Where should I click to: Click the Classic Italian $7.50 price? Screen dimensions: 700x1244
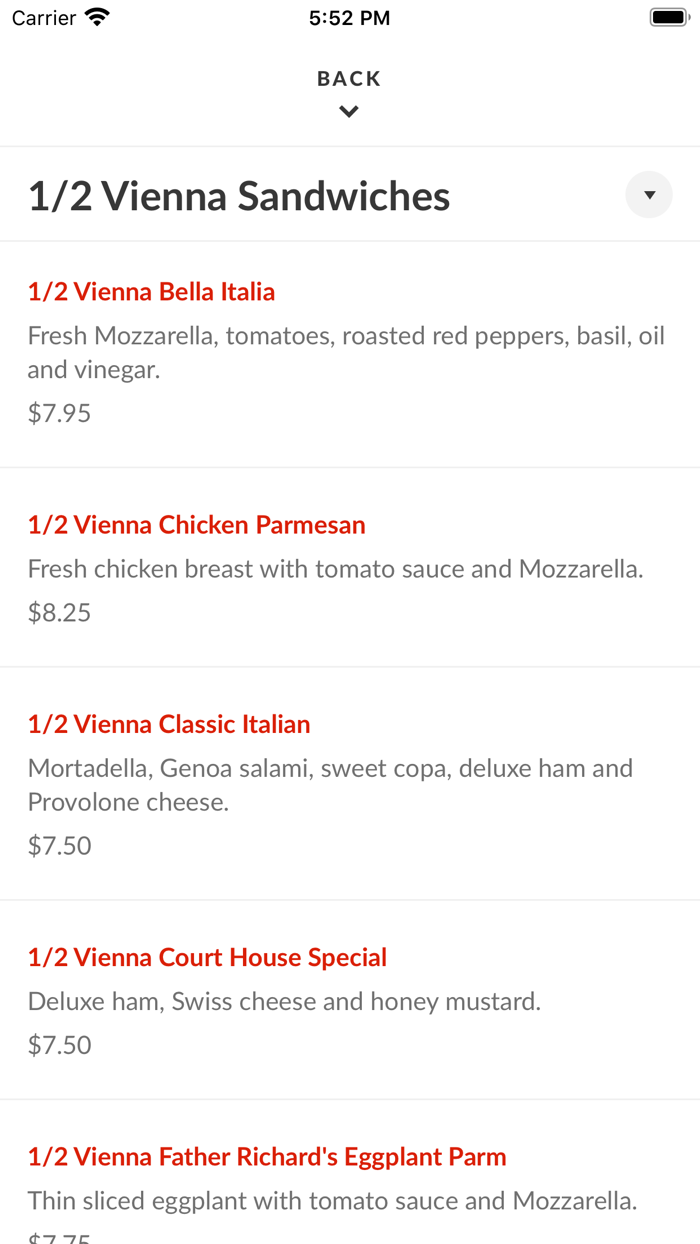59,845
